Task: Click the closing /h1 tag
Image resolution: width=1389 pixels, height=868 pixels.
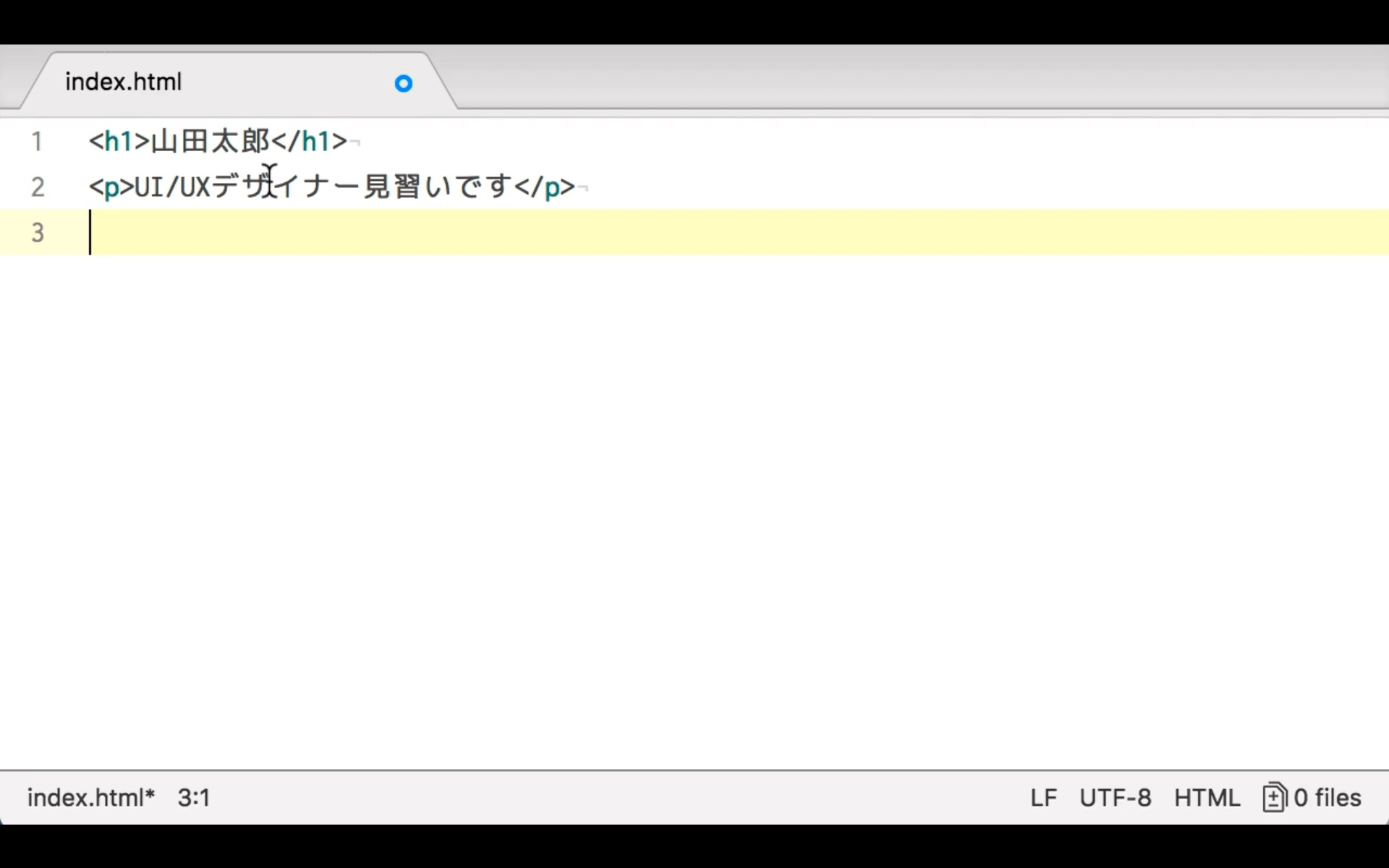Action: (x=310, y=141)
